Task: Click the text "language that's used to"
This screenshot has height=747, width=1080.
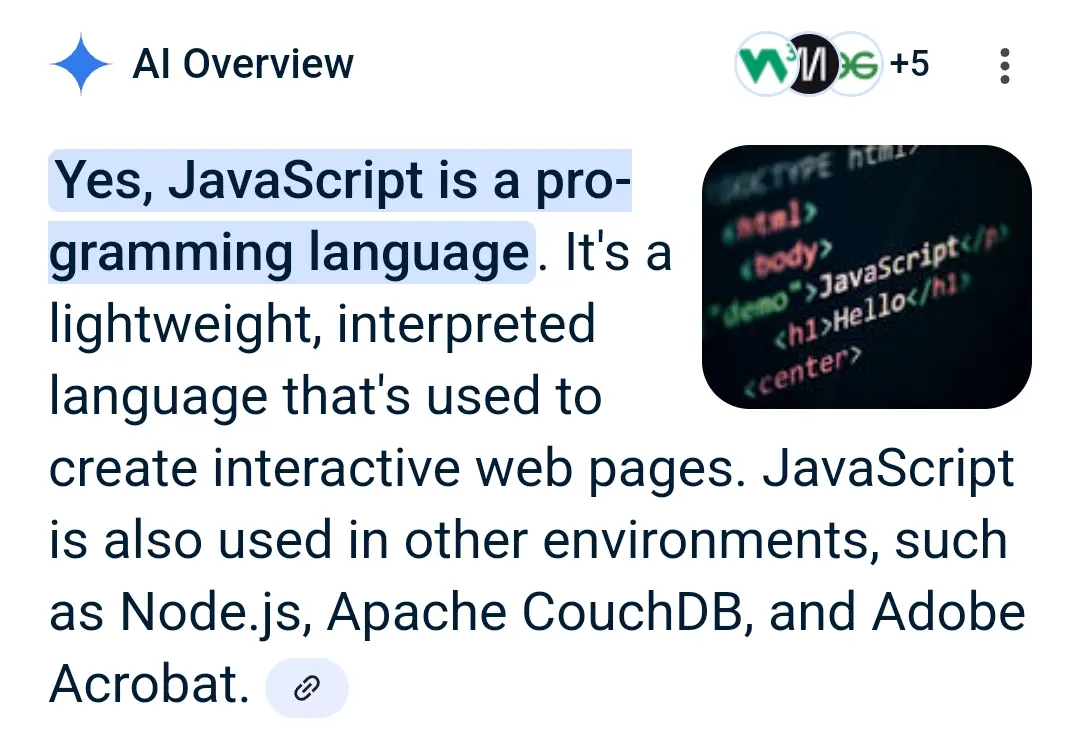Action: pos(326,397)
